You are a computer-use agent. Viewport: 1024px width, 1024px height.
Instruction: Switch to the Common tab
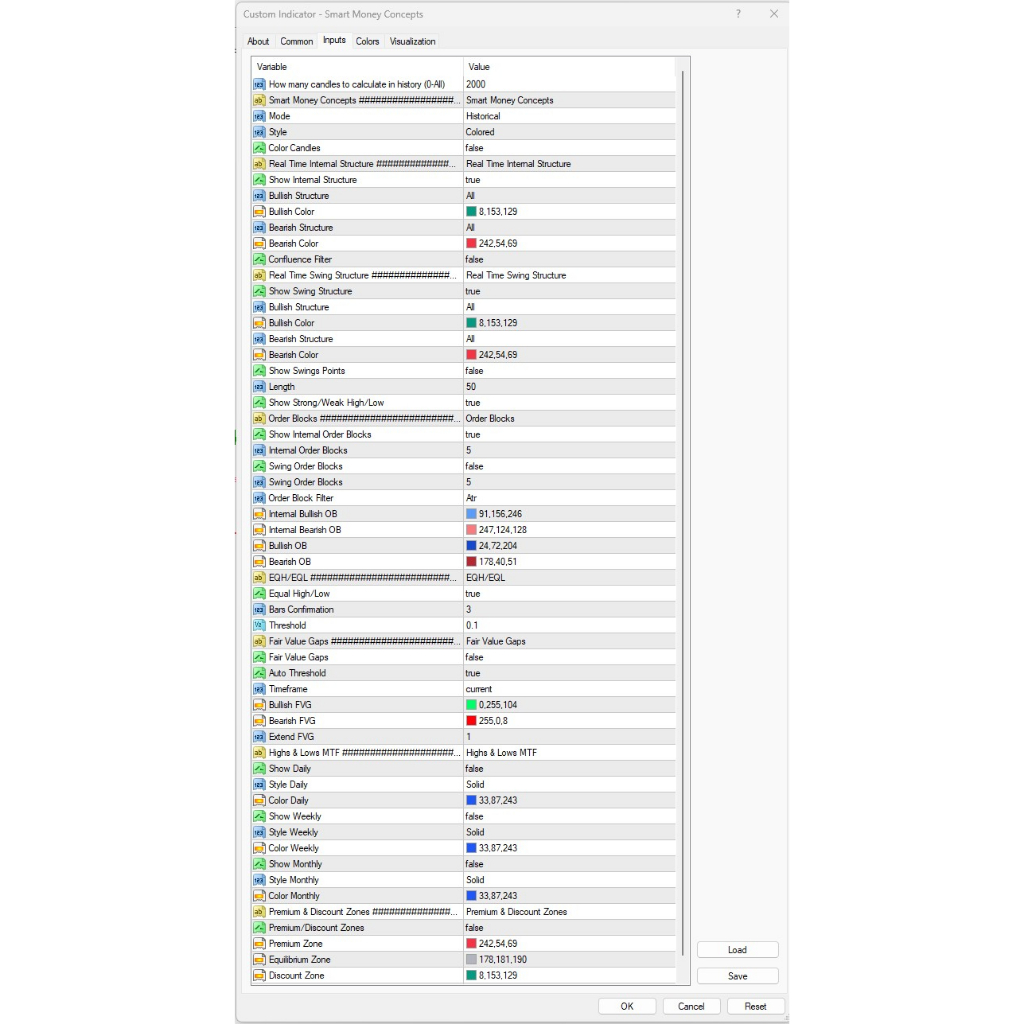(296, 41)
